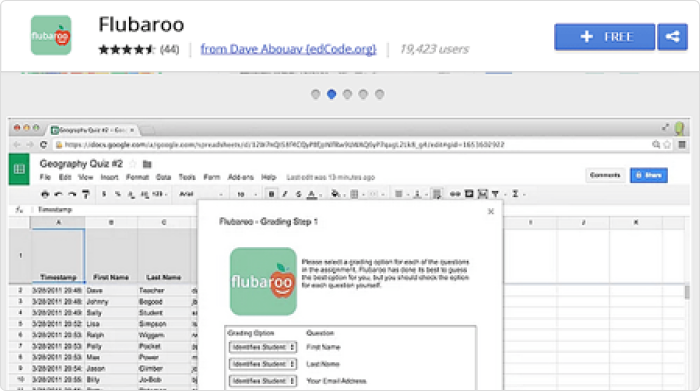Star the Geography Quiz #2 document
Image resolution: width=700 pixels, height=391 pixels.
click(133, 164)
